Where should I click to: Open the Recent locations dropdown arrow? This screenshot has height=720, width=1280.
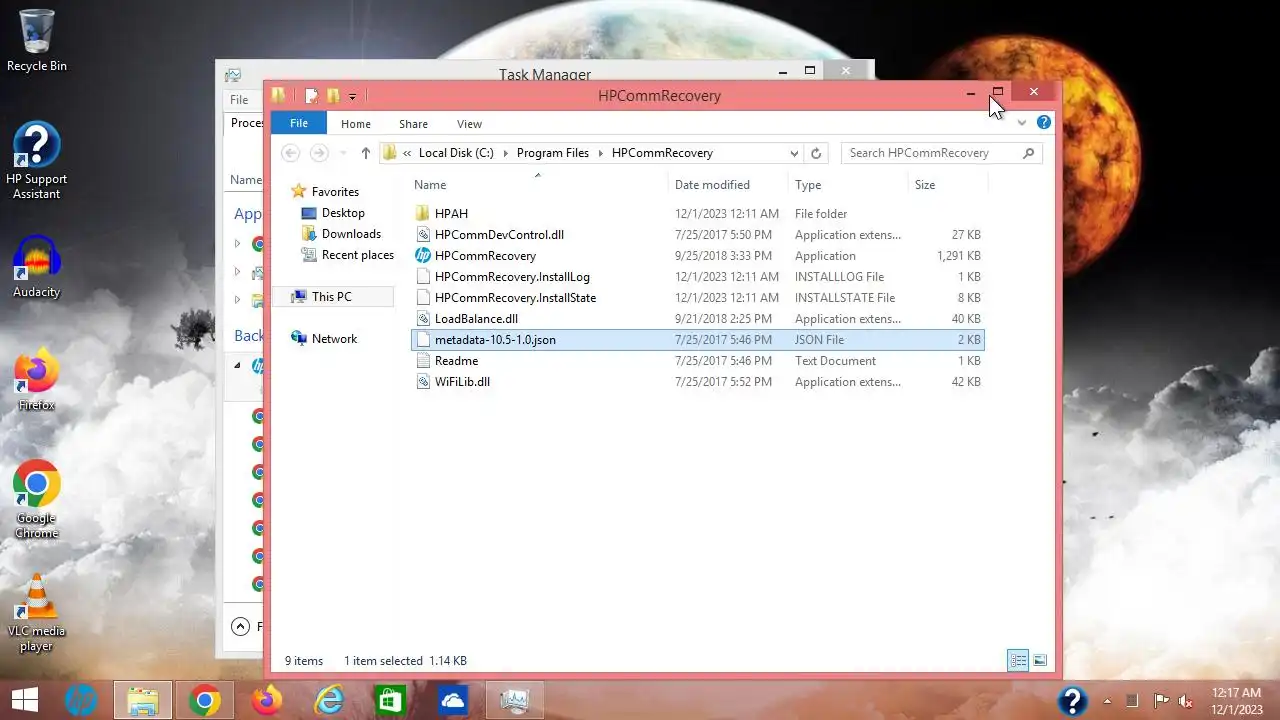[x=343, y=154]
